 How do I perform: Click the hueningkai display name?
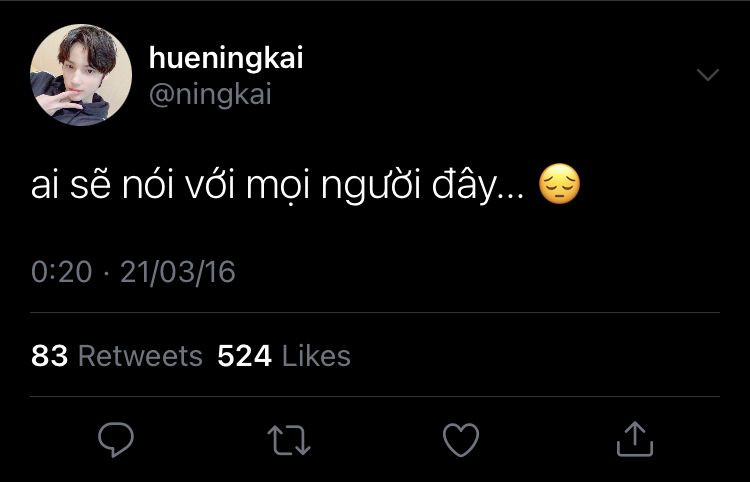point(225,59)
